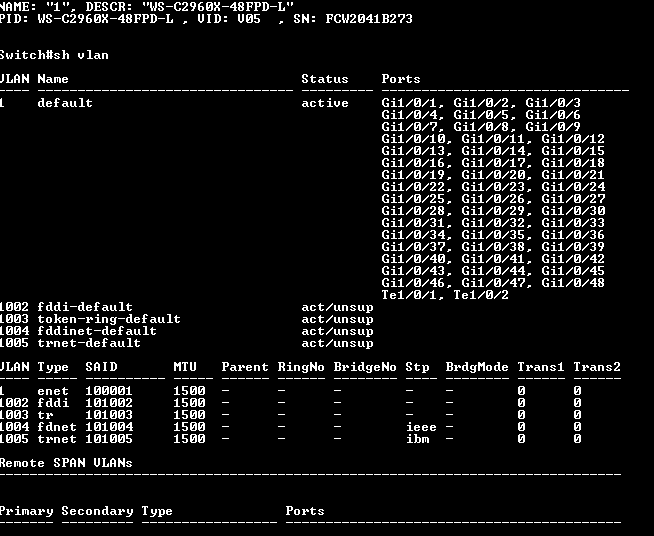This screenshot has height=536, width=654.
Task: Click port Gi1/0/48
Action: pos(573,283)
